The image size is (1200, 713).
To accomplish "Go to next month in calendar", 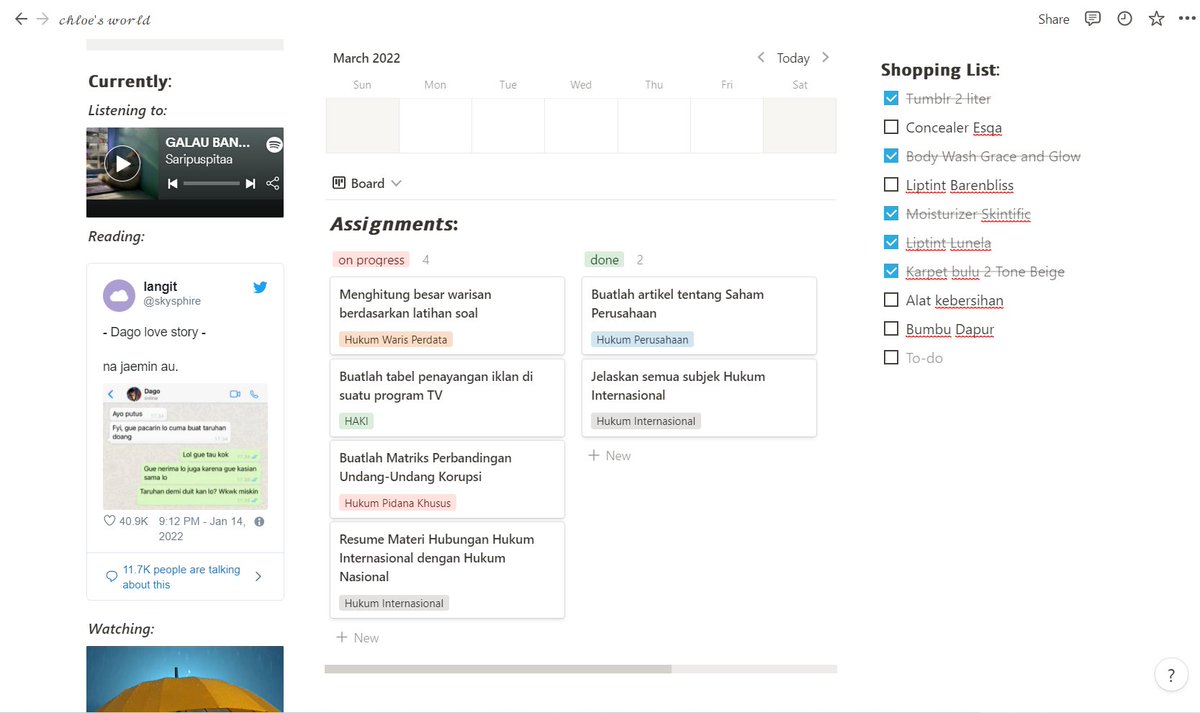I will point(825,58).
